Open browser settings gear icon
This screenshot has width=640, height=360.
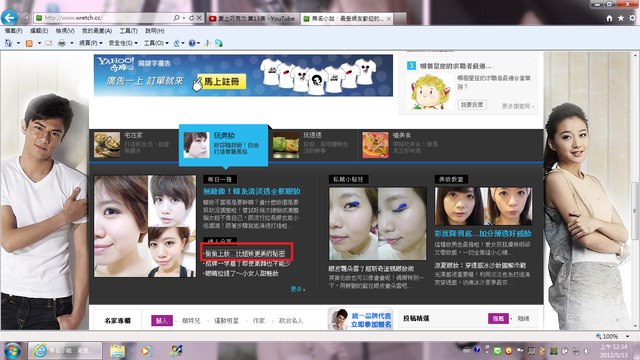[632, 18]
